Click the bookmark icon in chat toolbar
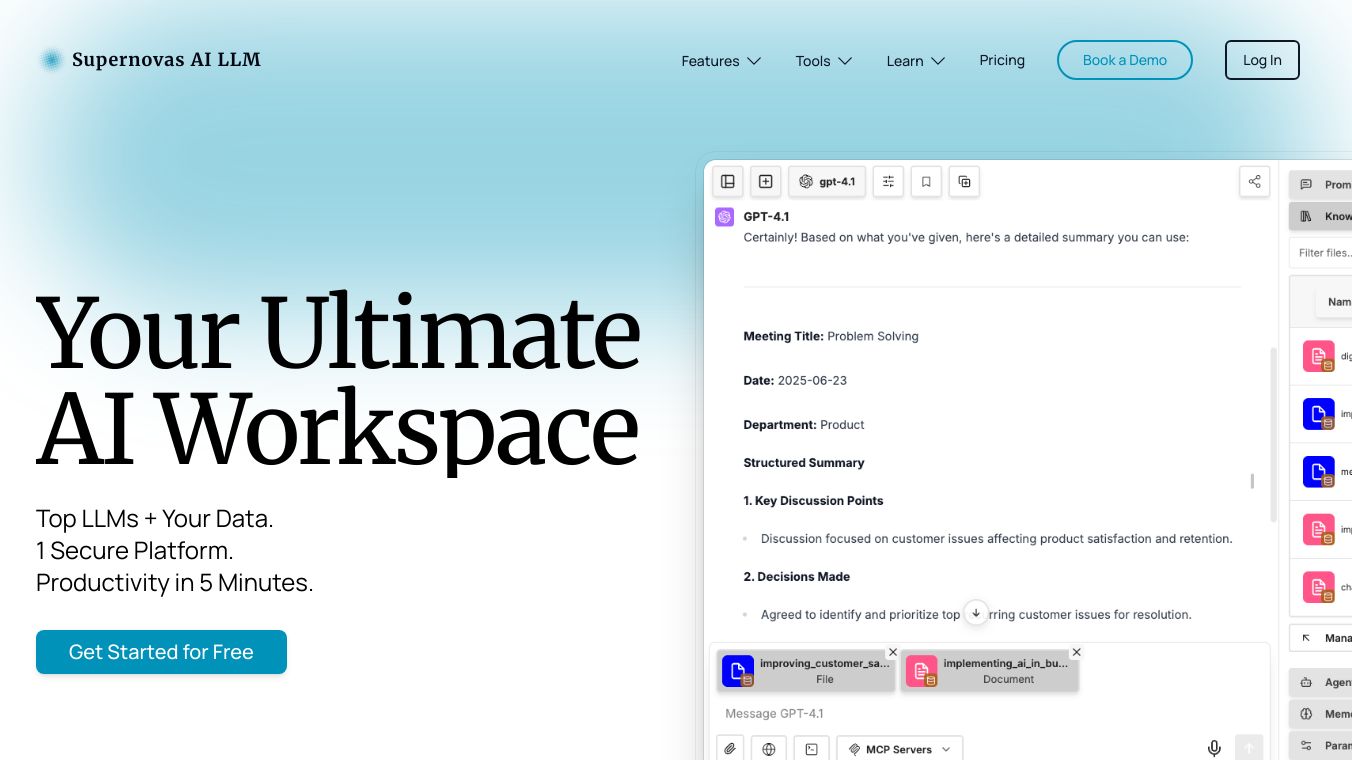The height and width of the screenshot is (760, 1352). click(x=926, y=181)
